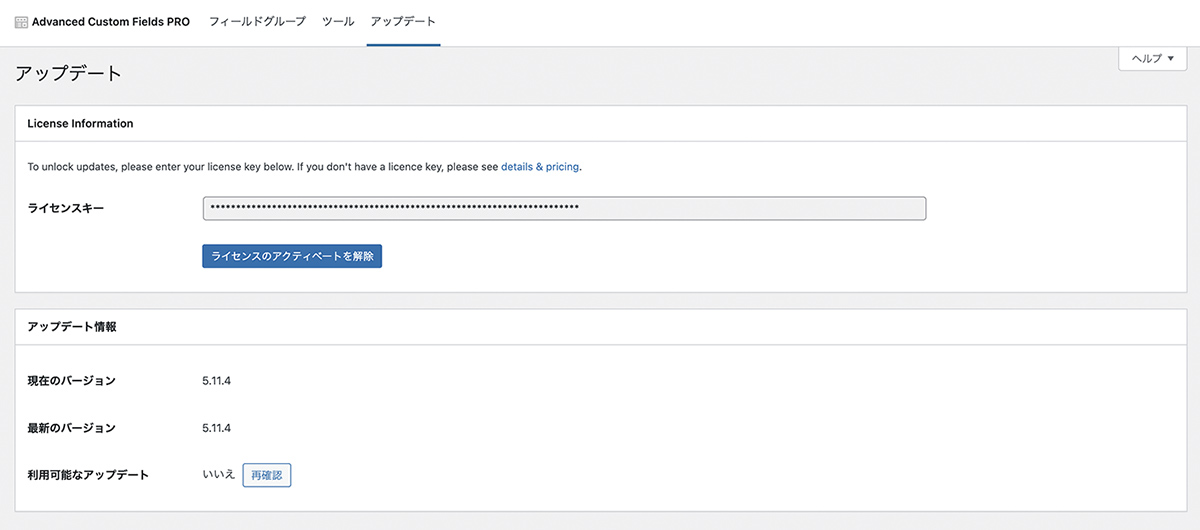Click the Advanced Custom Fields PRO grid icon
This screenshot has height=530, width=1200.
pos(22,22)
